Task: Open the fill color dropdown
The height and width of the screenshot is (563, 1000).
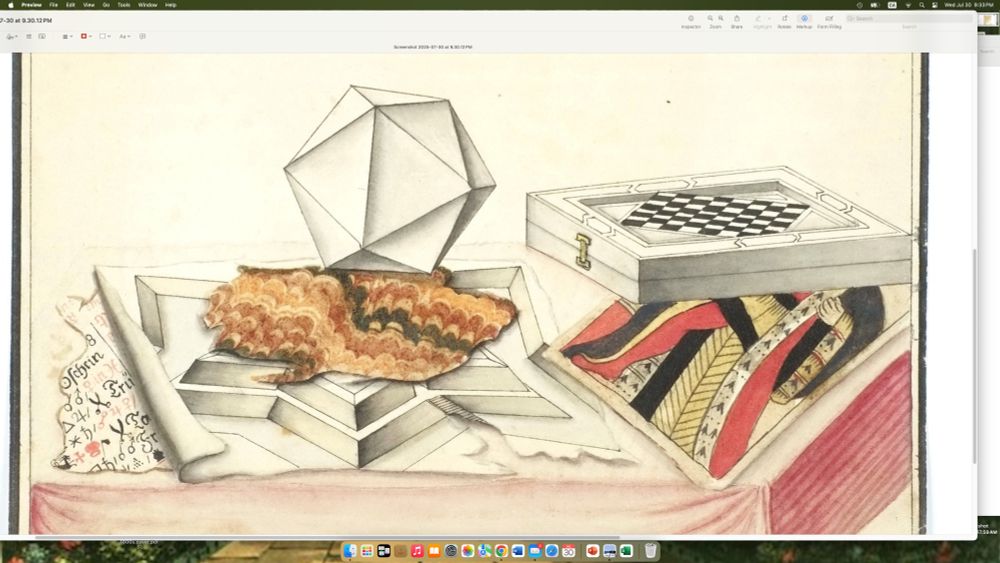Action: pos(105,36)
